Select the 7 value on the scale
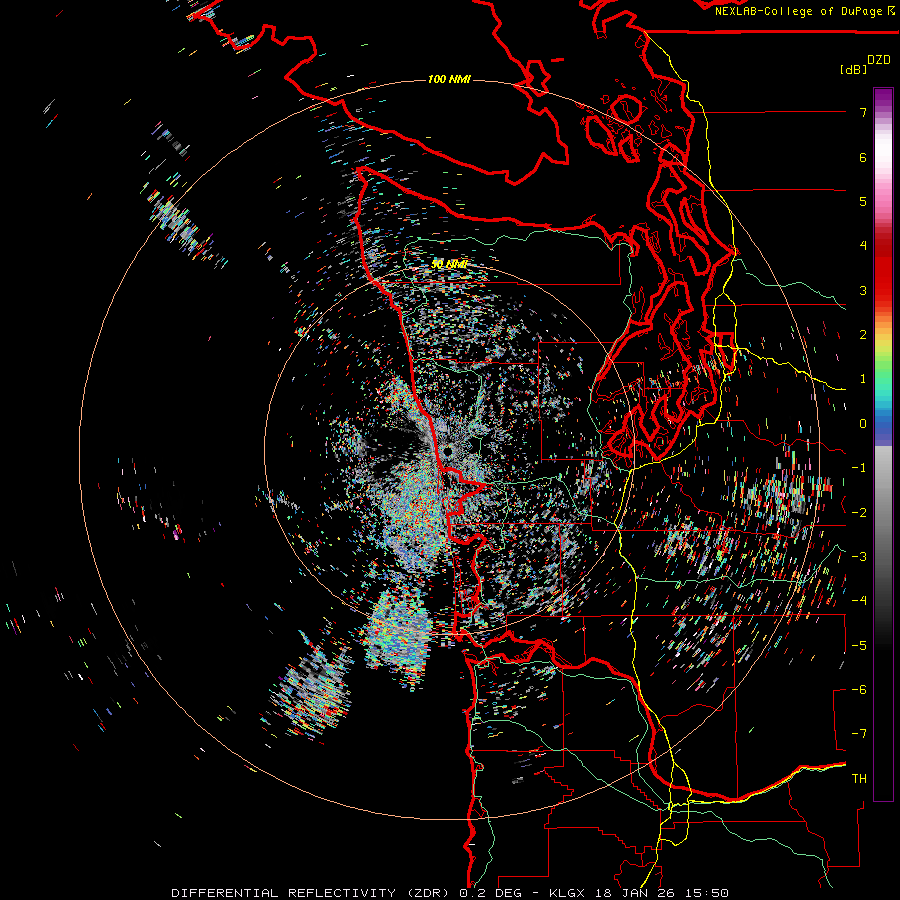Screen dimensions: 900x900 (863, 112)
